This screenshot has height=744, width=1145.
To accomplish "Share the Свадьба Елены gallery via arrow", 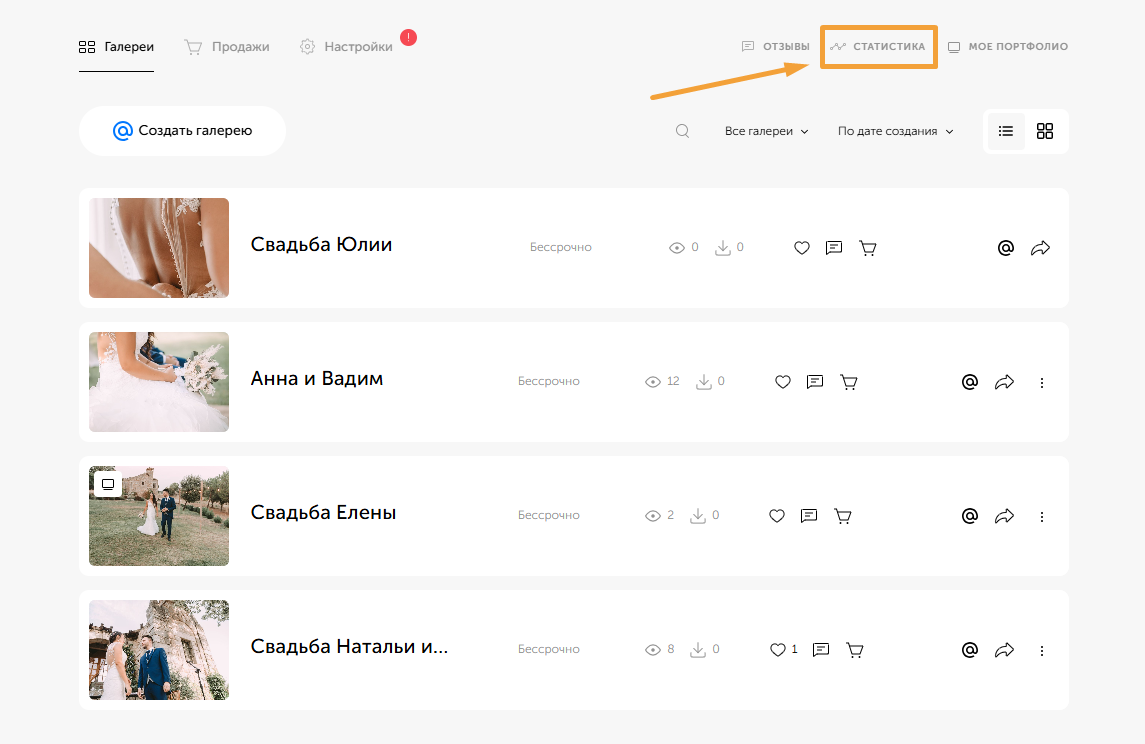I will click(1004, 516).
